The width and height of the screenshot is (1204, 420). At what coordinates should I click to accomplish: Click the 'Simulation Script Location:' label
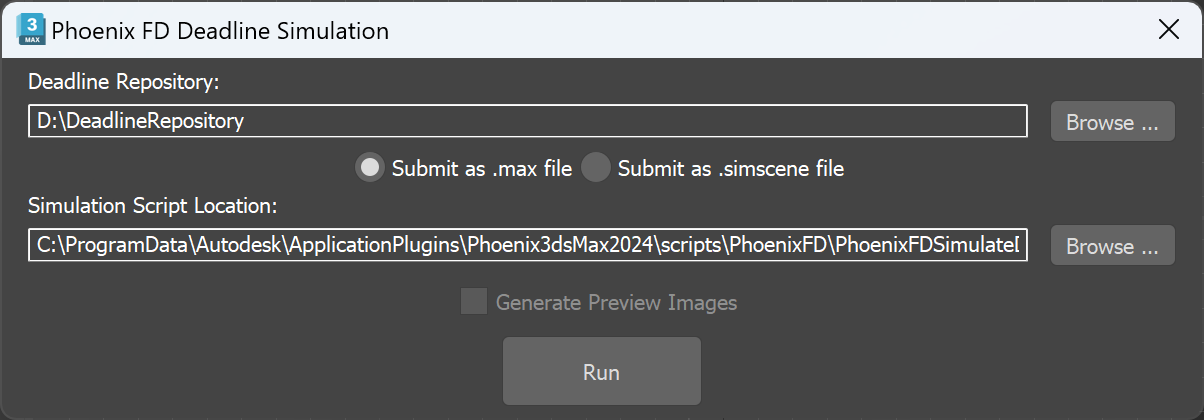[x=152, y=205]
